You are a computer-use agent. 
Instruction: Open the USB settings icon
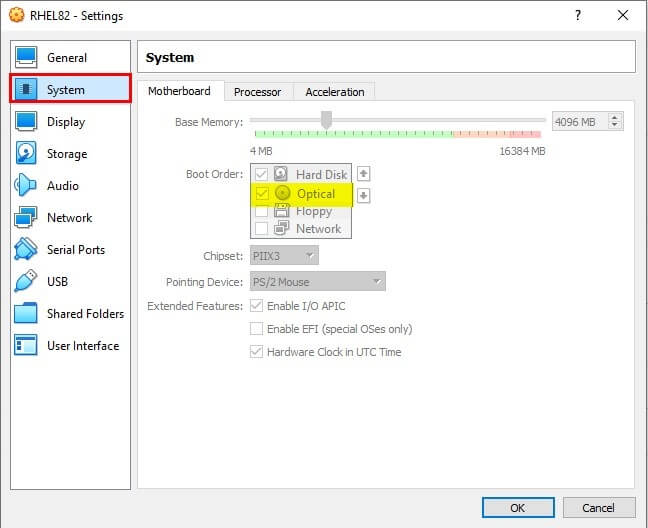coord(26,282)
